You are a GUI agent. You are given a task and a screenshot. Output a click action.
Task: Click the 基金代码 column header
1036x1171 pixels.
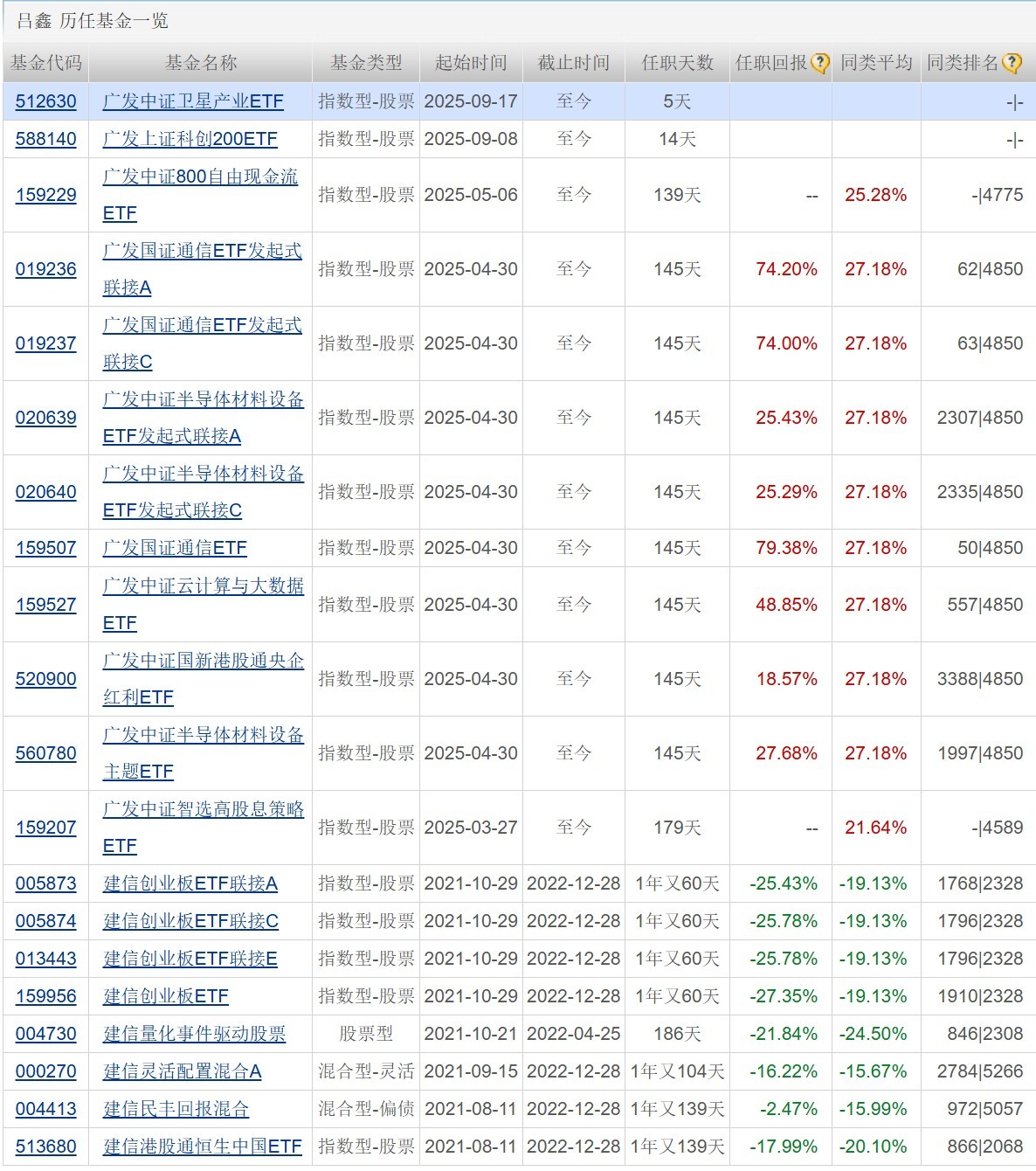[46, 63]
